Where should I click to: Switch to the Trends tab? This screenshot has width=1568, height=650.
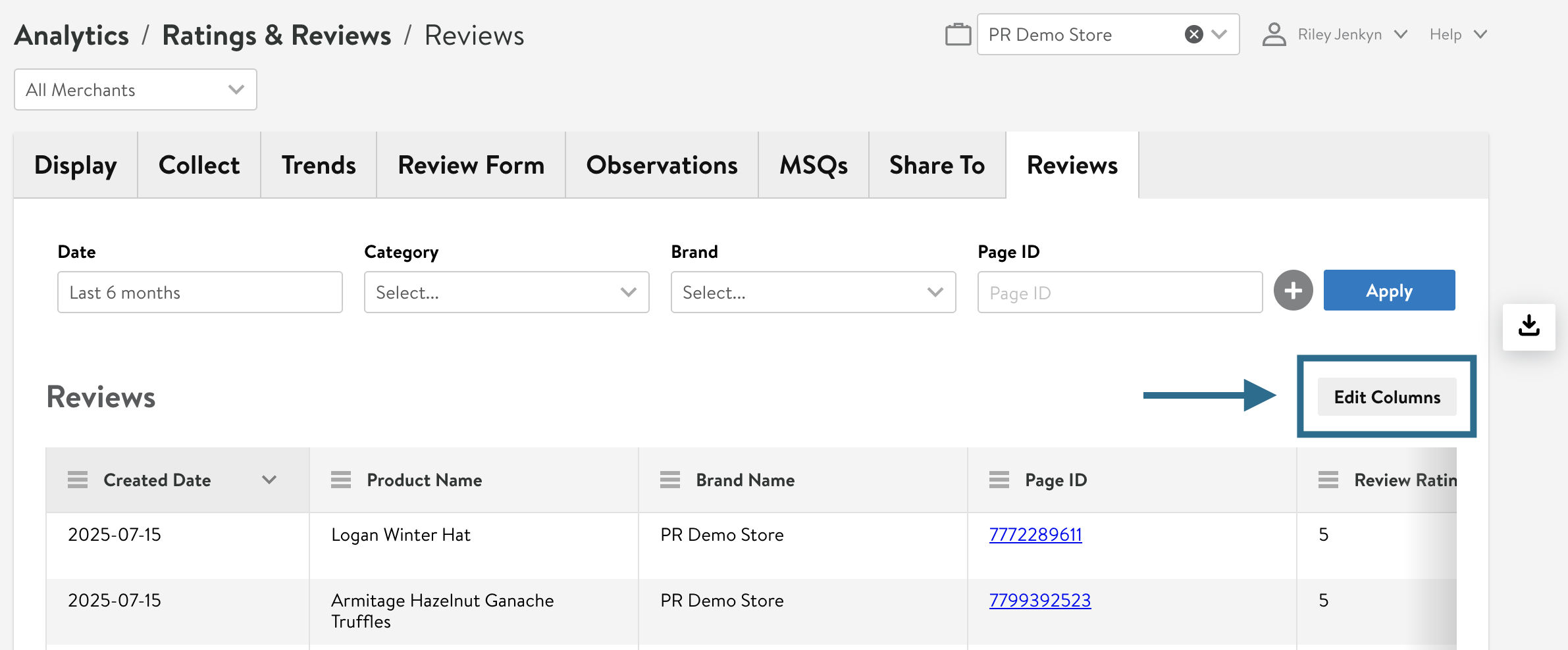(x=319, y=165)
